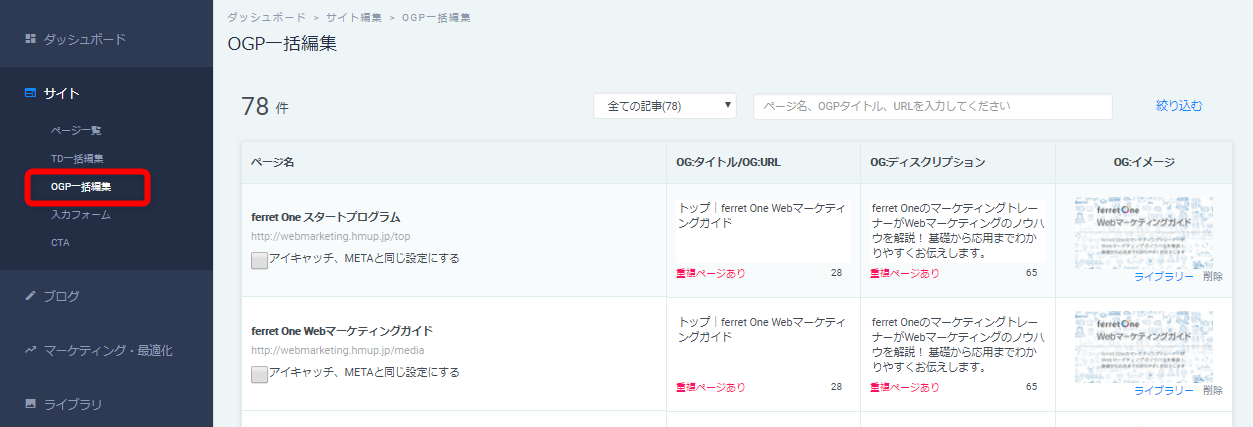This screenshot has width=1253, height=427.
Task: Expand the マーケティング・最適化 sidebar section
Action: click(x=106, y=350)
